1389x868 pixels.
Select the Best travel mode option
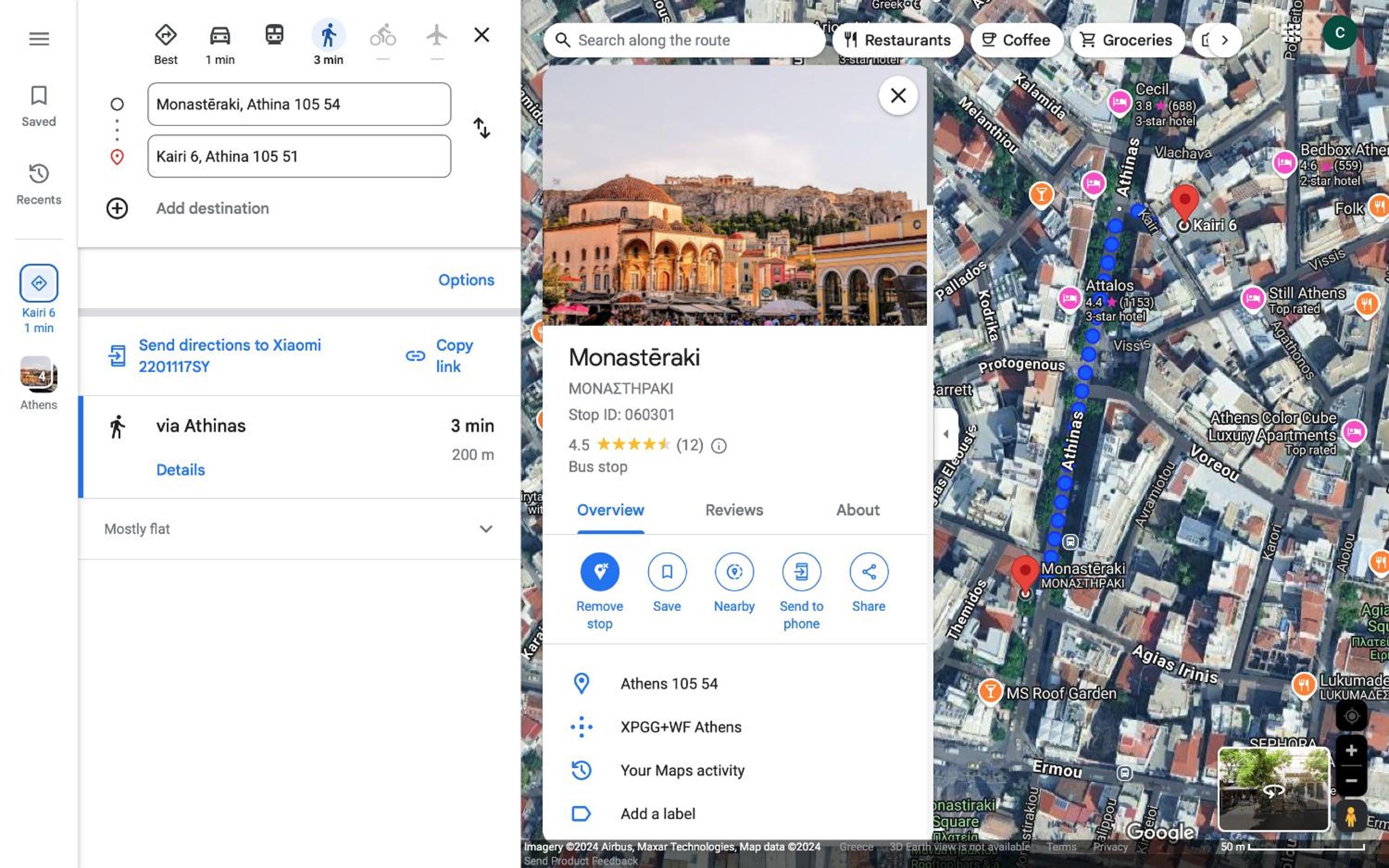166,44
